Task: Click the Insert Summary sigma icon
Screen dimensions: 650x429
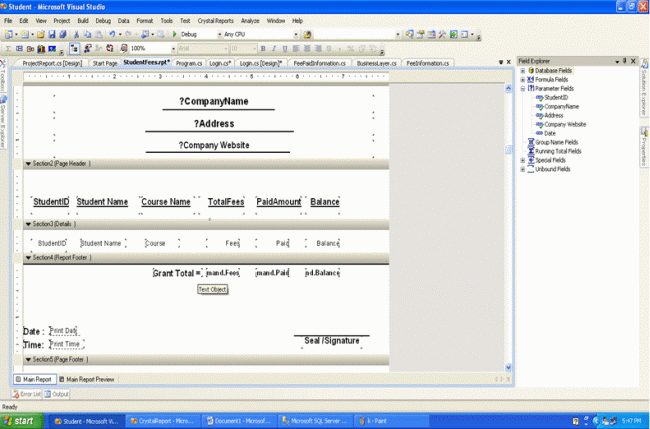Action: coord(8,48)
